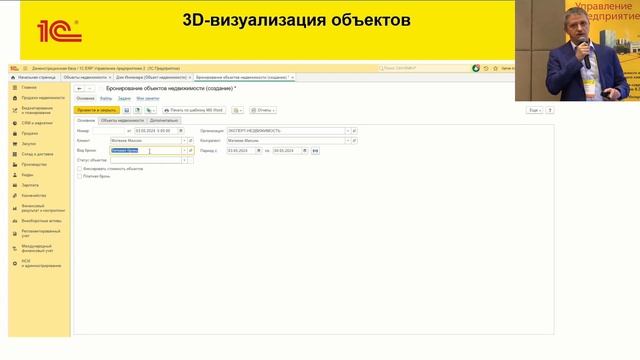The image size is (640, 360).
Task: Open the Отчеты dropdown
Action: 263,110
